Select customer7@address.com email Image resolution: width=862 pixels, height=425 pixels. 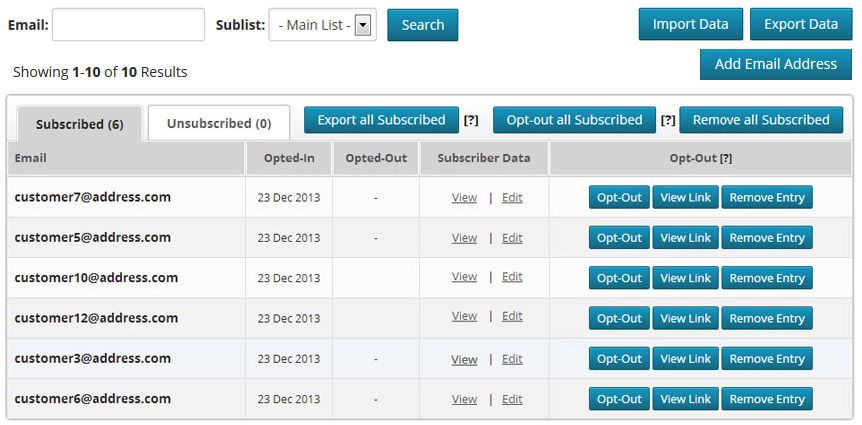coord(92,197)
